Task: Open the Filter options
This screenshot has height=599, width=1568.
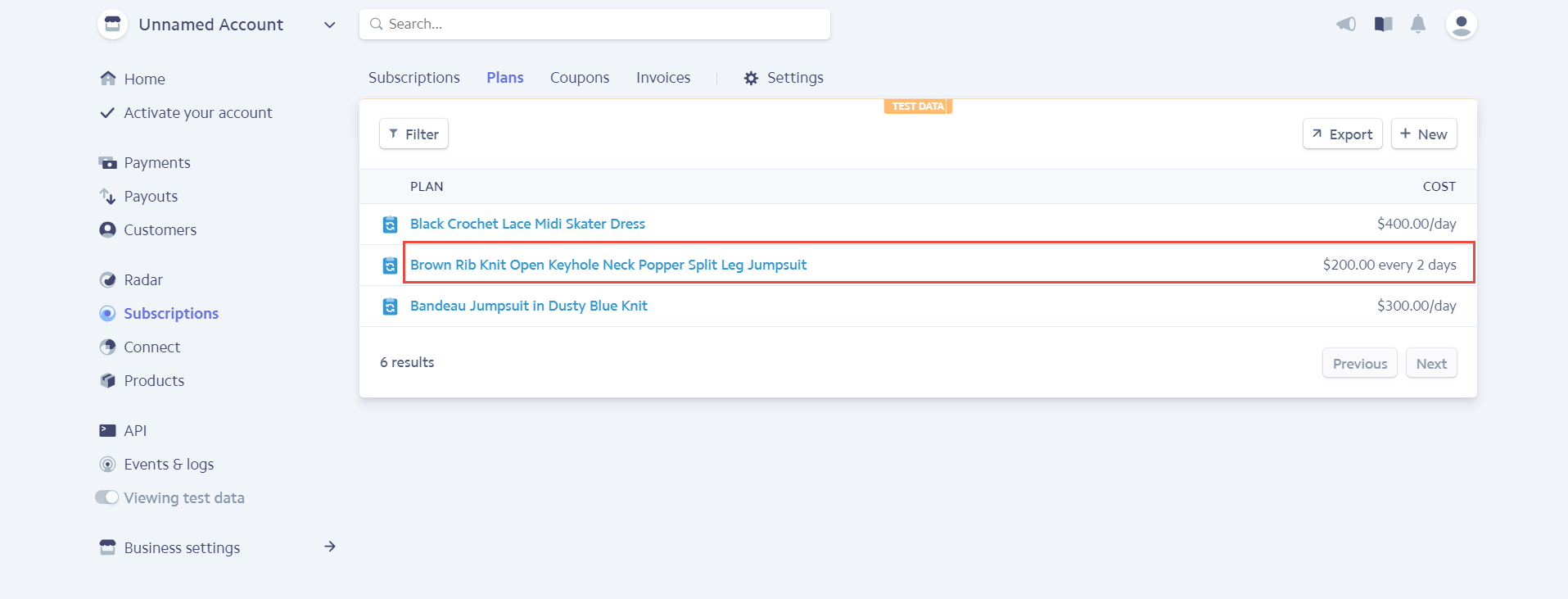Action: pos(413,134)
